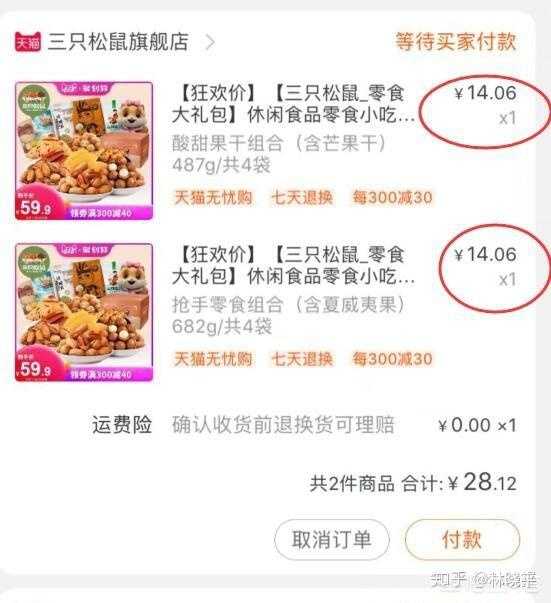Tap 每300减30 tag on second item
Image resolution: width=551 pixels, height=603 pixels.
coord(393,359)
